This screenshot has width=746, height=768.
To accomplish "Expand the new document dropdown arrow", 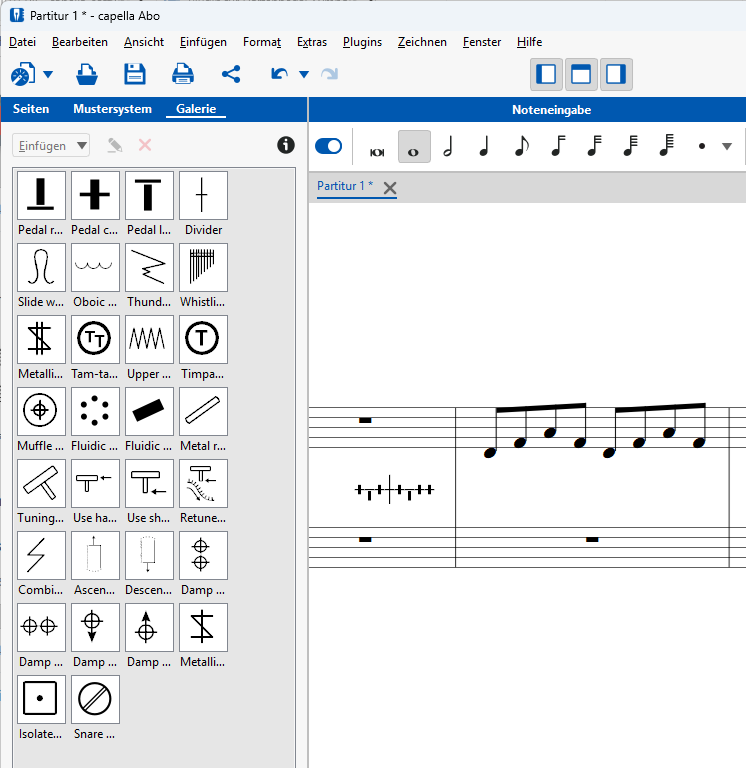I will click(47, 75).
